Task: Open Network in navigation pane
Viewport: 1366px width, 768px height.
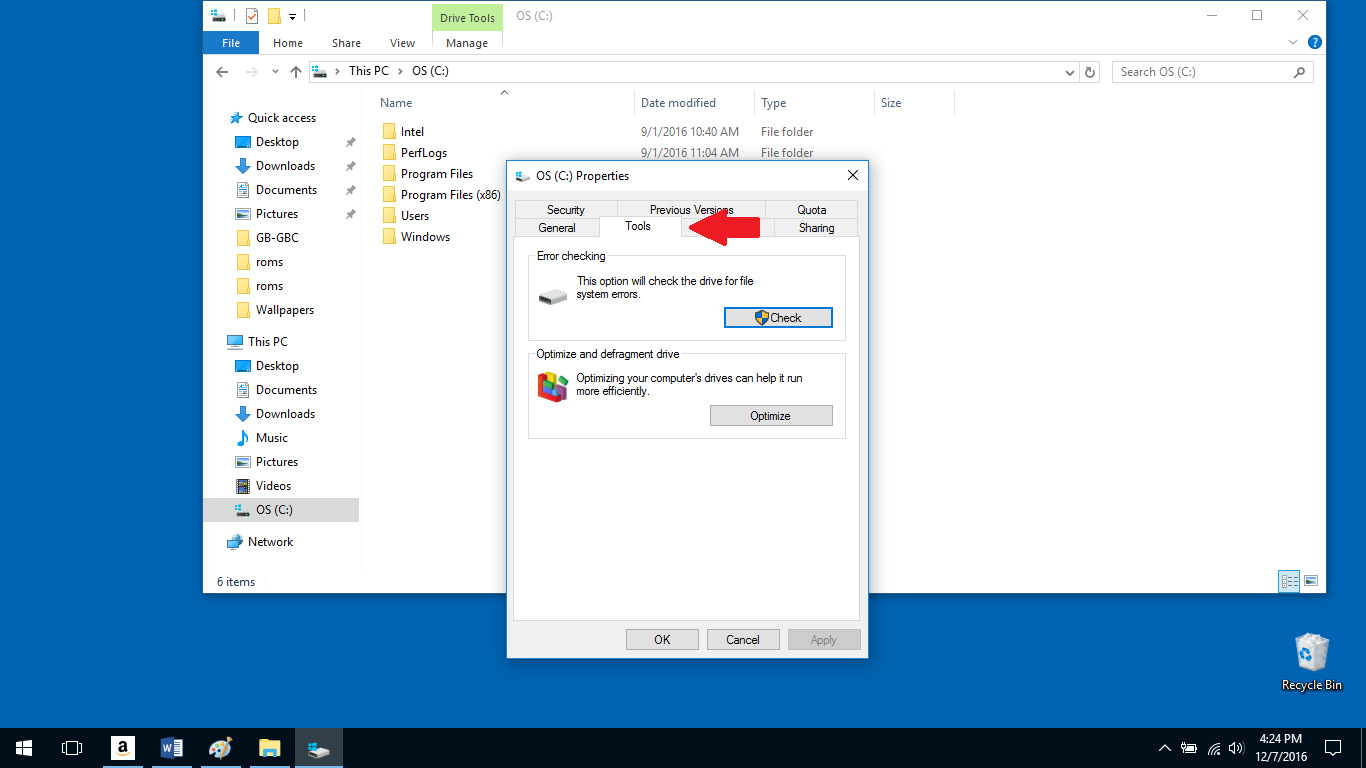Action: 270,542
